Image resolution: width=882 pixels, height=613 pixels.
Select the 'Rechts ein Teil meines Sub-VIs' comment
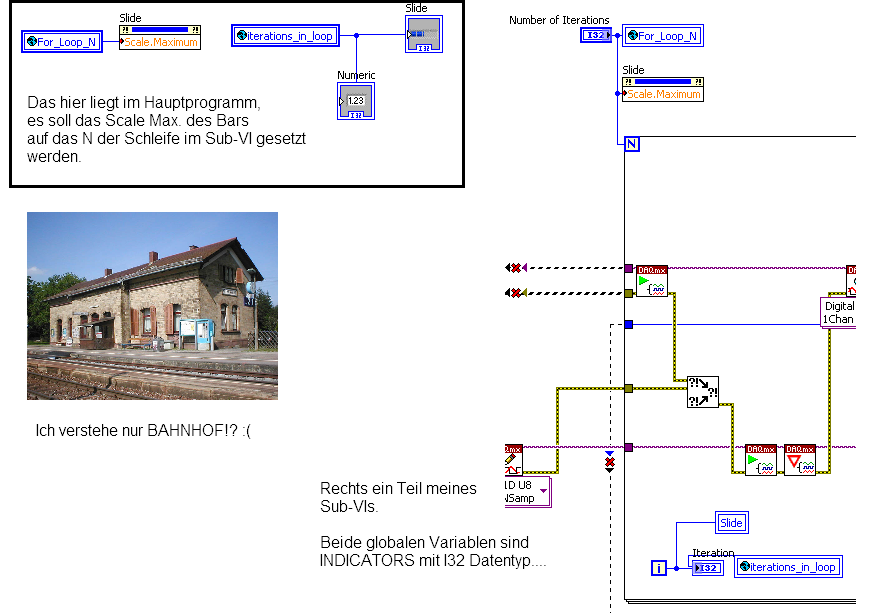(398, 497)
